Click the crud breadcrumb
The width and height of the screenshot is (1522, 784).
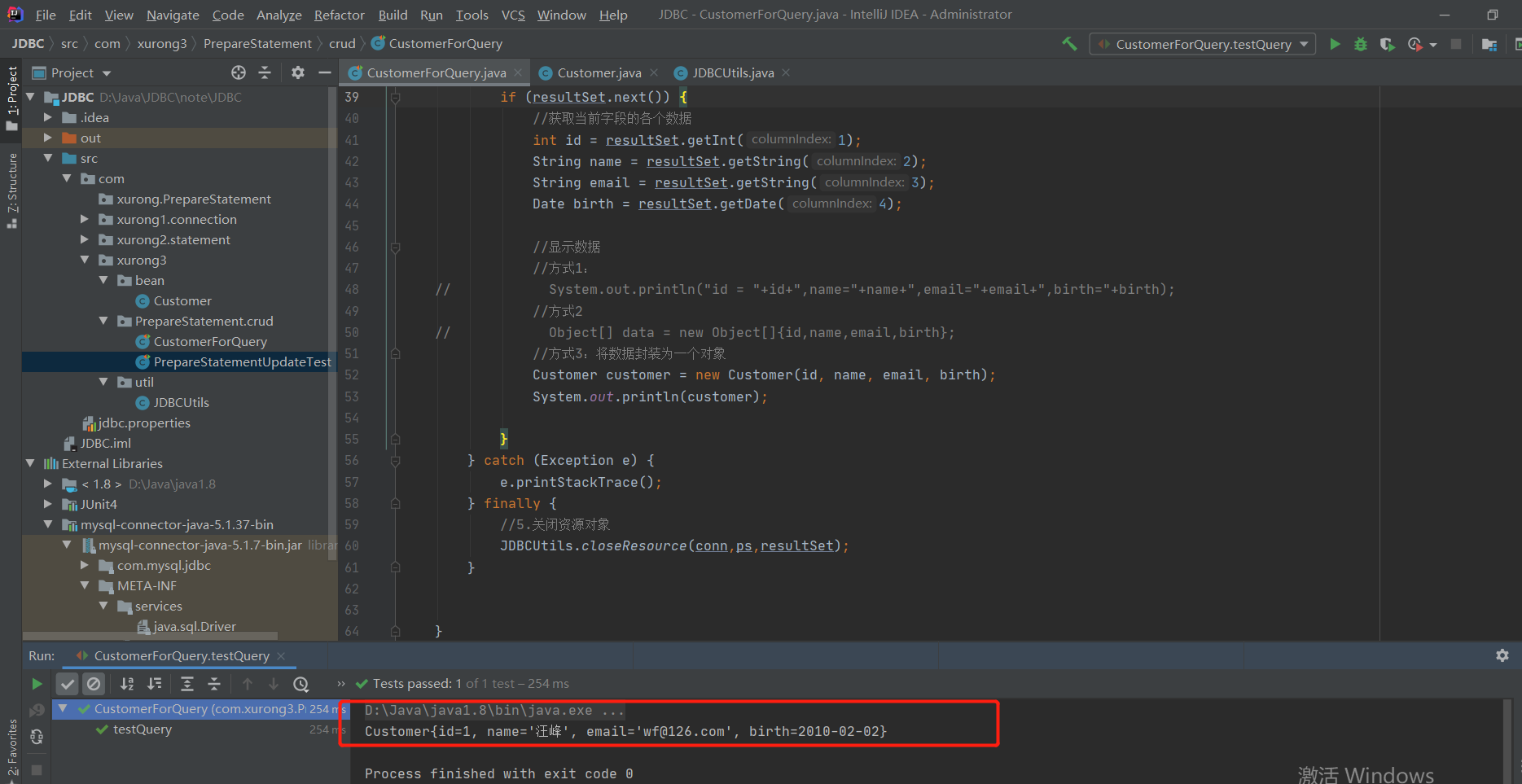coord(342,43)
